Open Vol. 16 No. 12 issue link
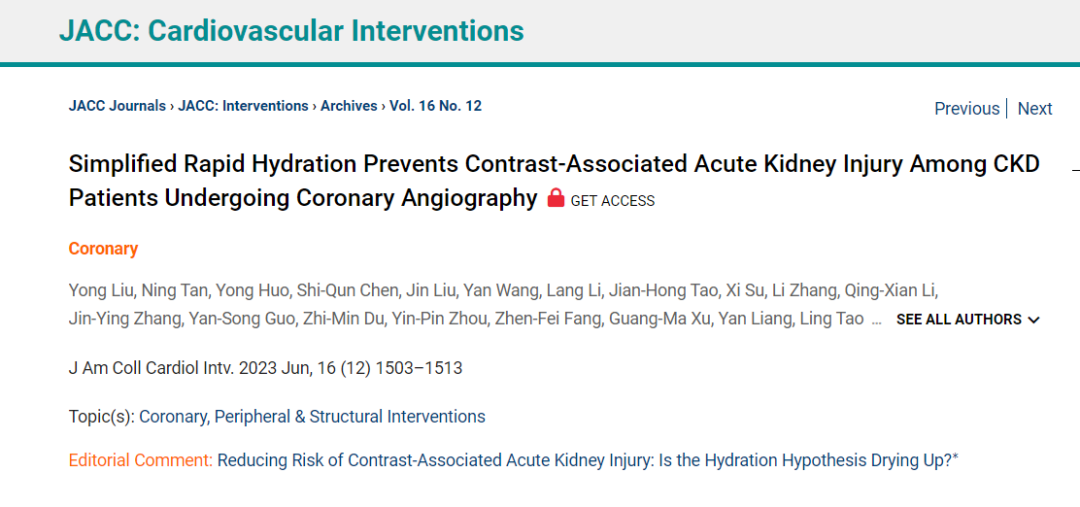The width and height of the screenshot is (1080, 507). pos(435,106)
